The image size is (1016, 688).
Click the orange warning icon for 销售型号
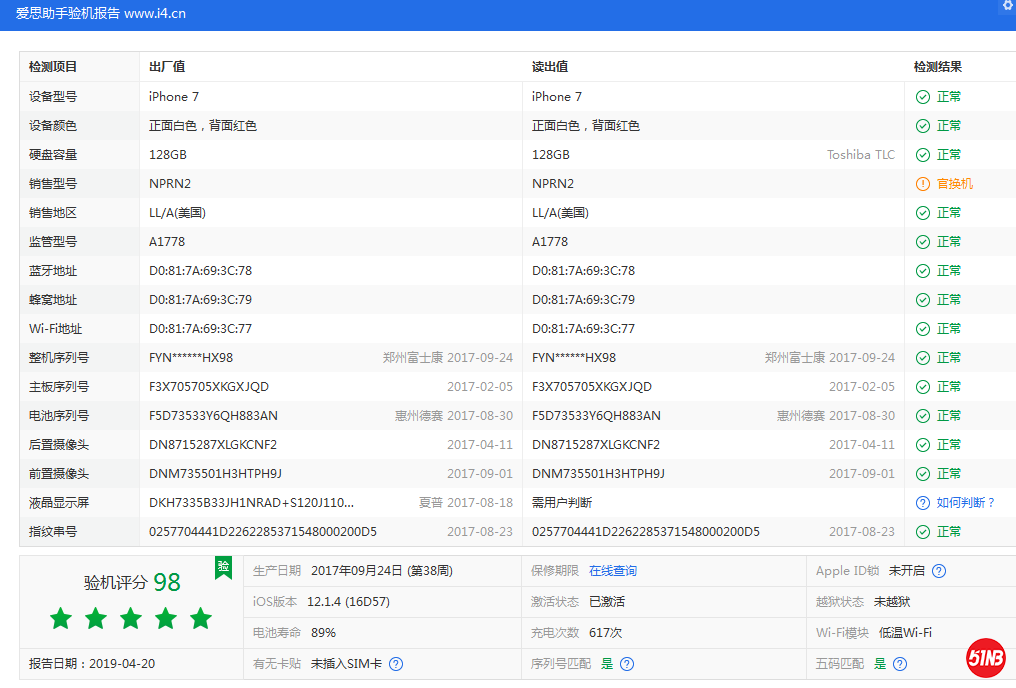923,184
